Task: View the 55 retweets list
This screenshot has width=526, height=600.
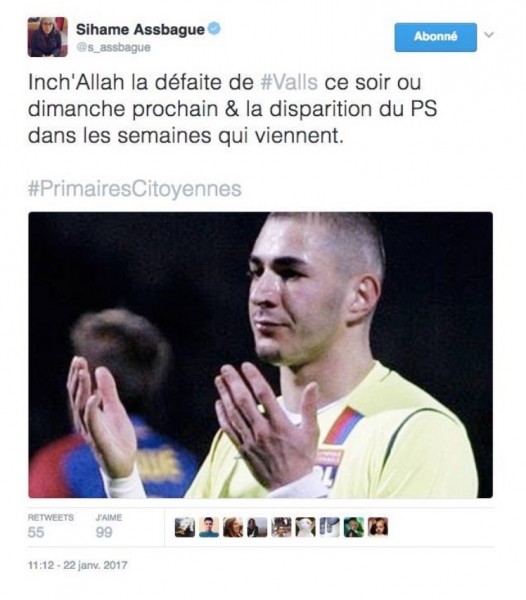Action: tap(50, 526)
